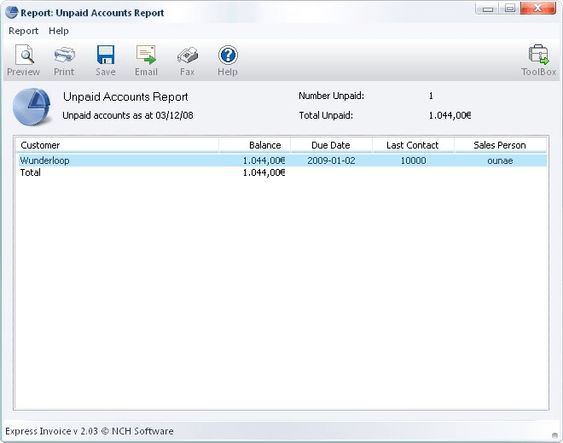
Task: Select the Total row label
Action: 31,173
